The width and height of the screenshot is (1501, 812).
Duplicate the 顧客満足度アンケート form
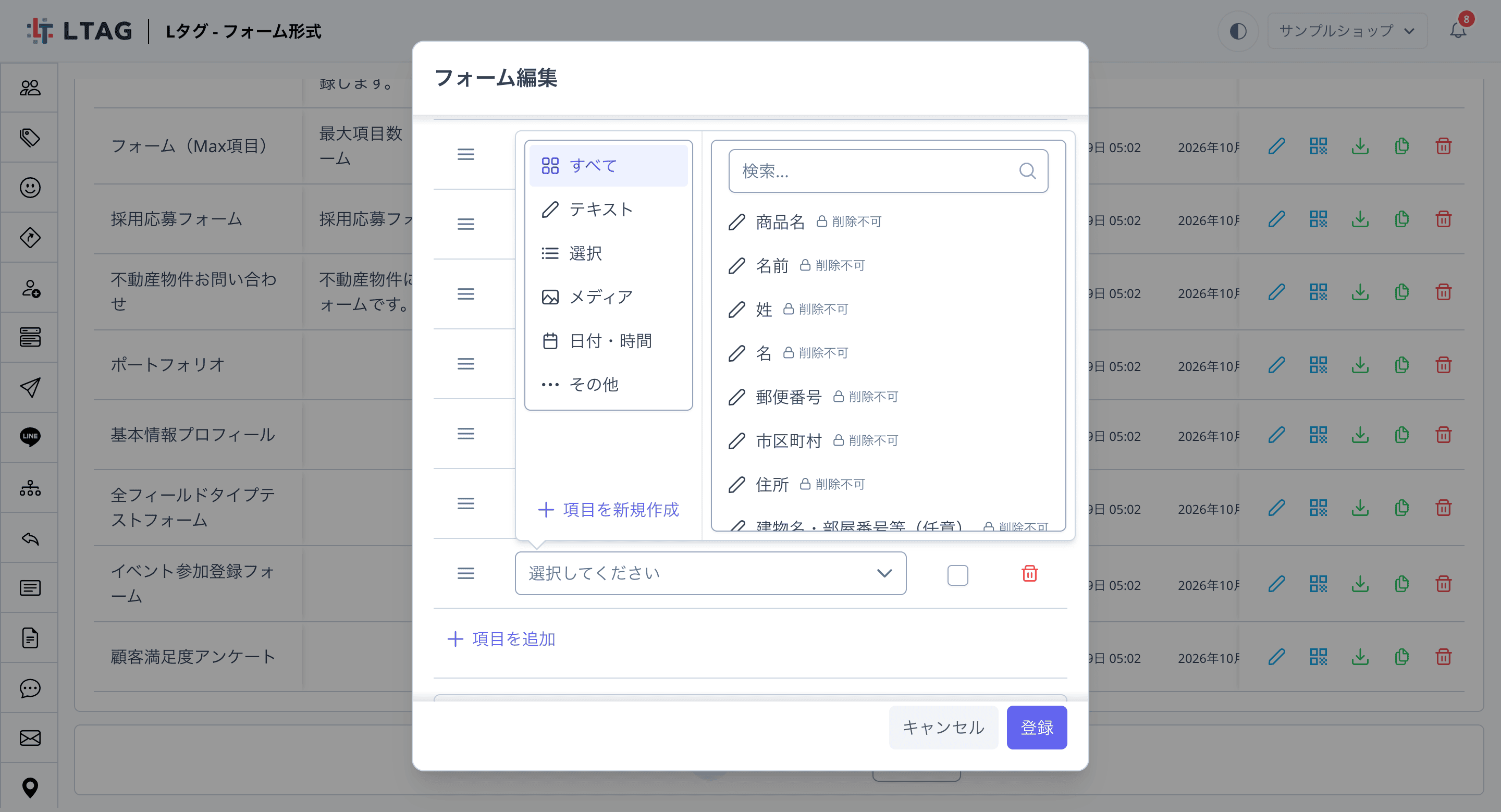pos(1401,657)
